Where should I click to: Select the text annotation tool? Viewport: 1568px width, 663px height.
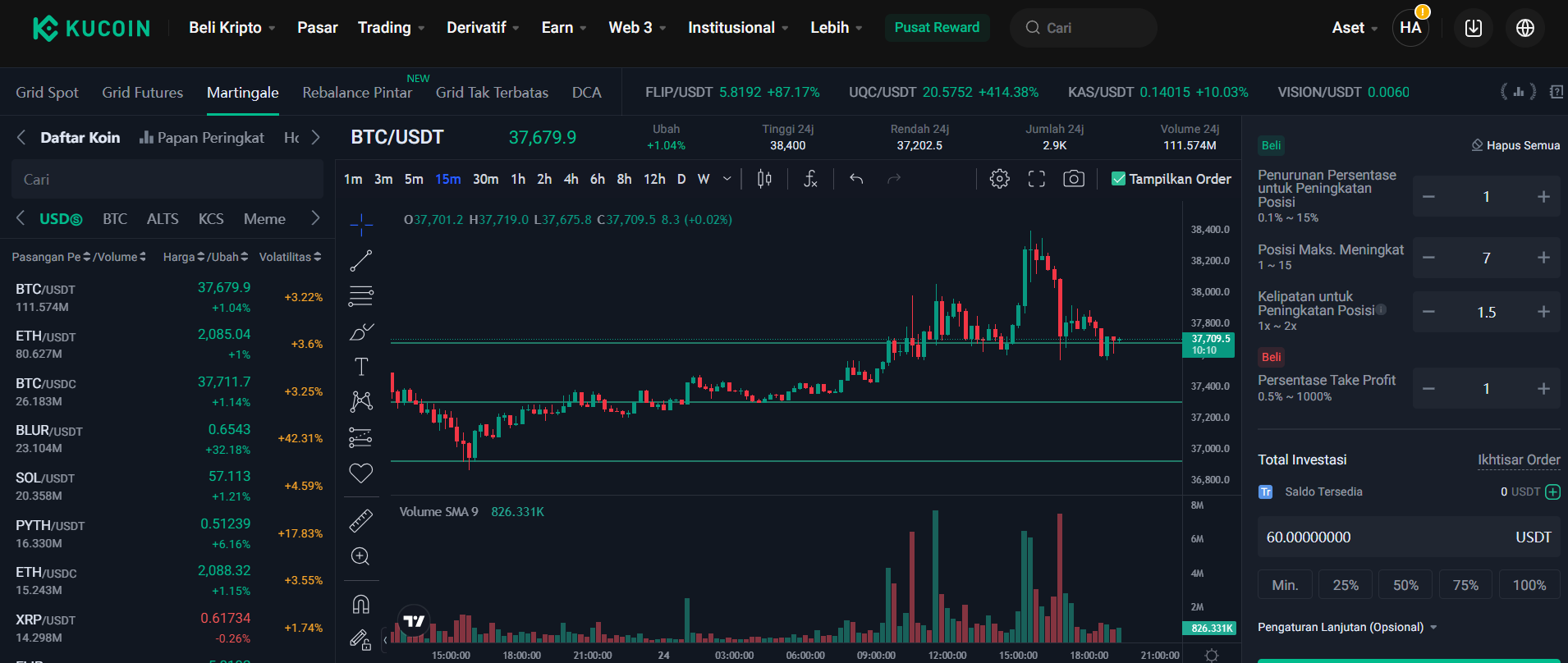pyautogui.click(x=361, y=367)
